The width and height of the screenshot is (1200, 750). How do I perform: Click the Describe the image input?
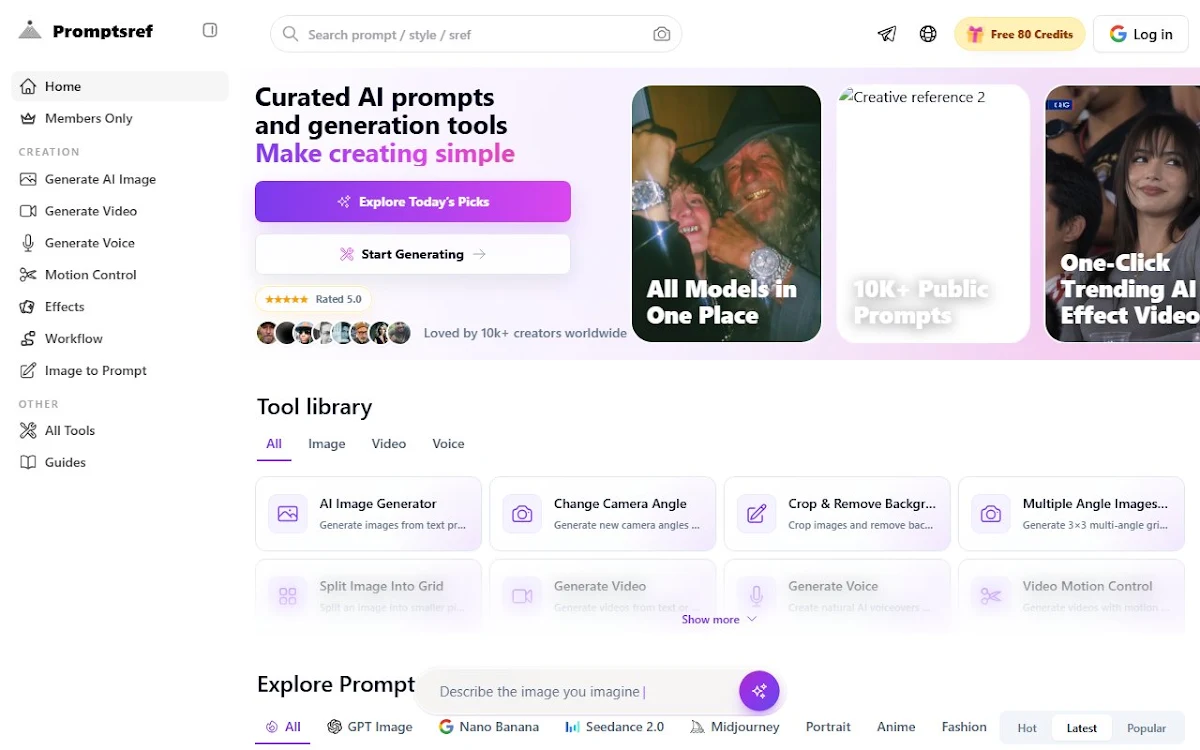tap(585, 692)
